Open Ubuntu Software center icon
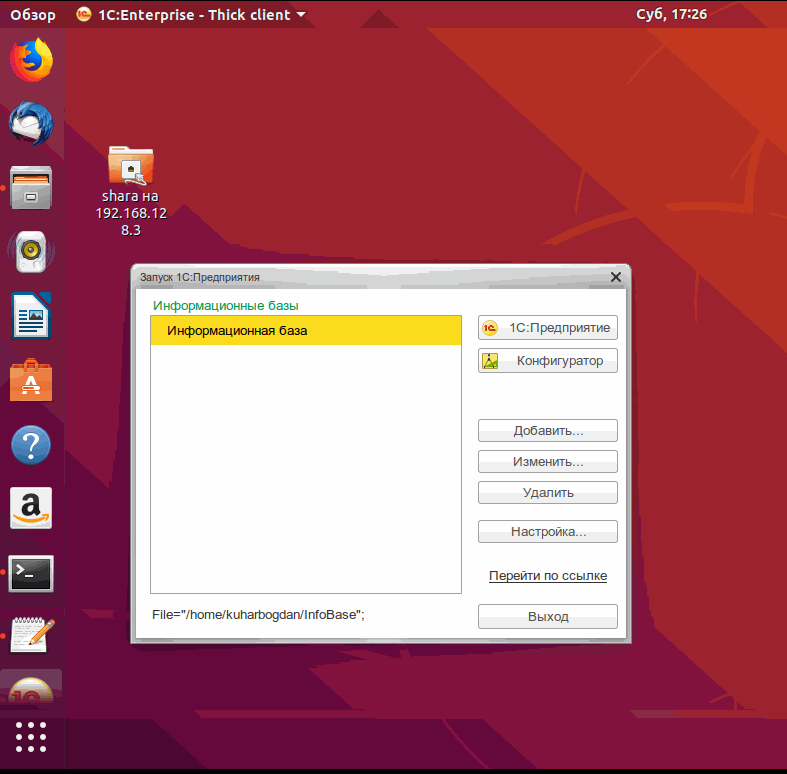The height and width of the screenshot is (774, 787). 31,380
